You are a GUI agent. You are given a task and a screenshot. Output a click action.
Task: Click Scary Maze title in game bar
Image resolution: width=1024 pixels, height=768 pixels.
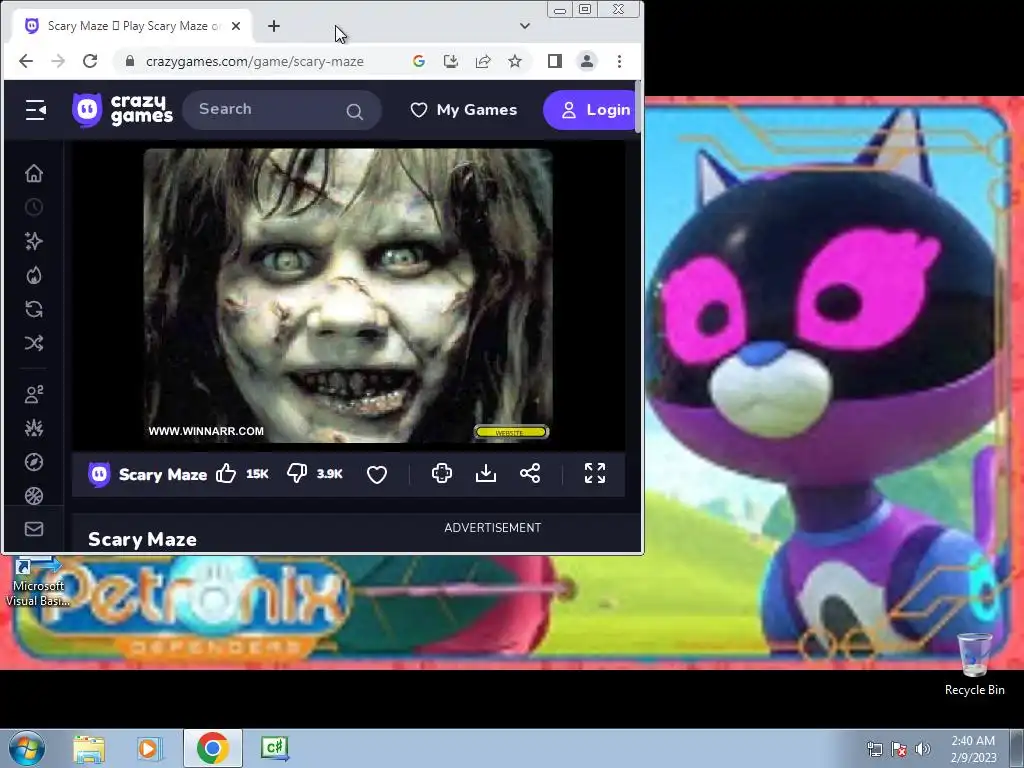click(163, 474)
